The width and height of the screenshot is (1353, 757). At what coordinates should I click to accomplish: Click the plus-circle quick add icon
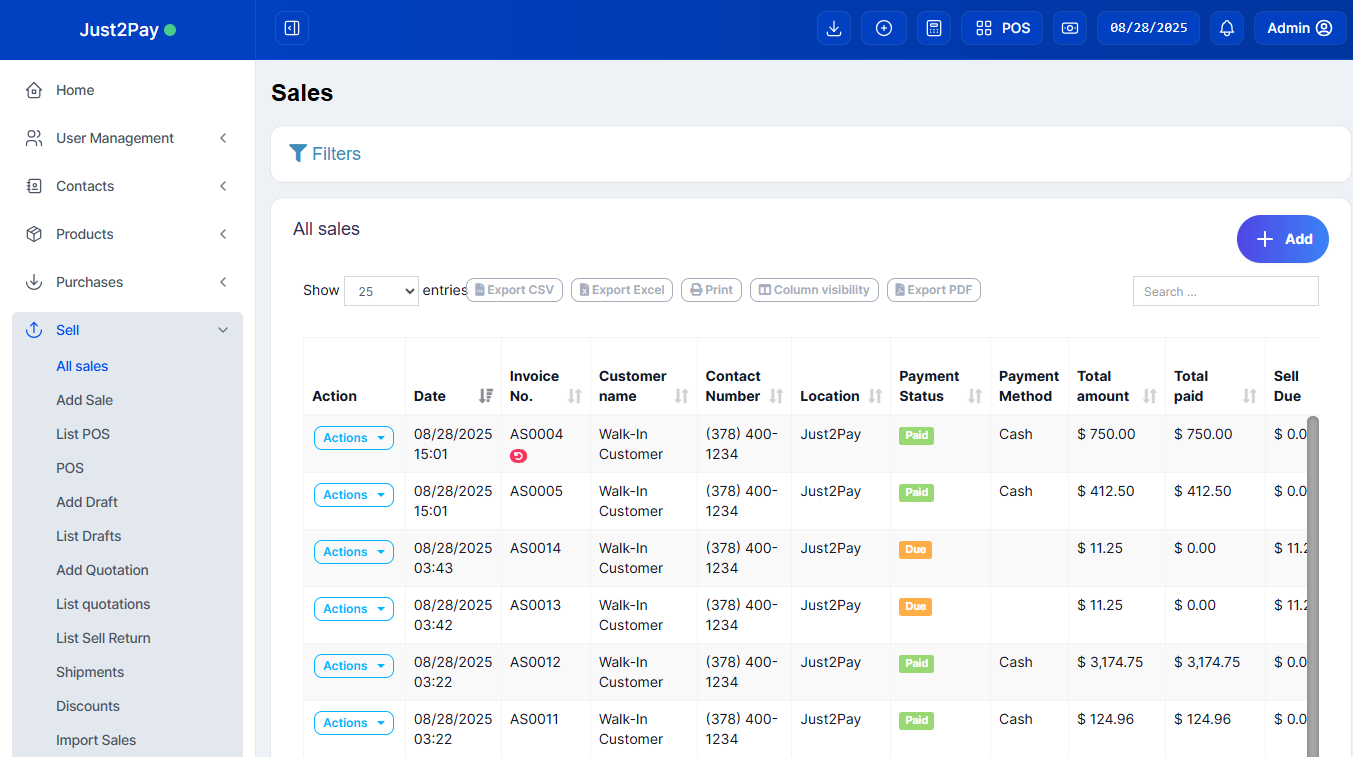(883, 28)
